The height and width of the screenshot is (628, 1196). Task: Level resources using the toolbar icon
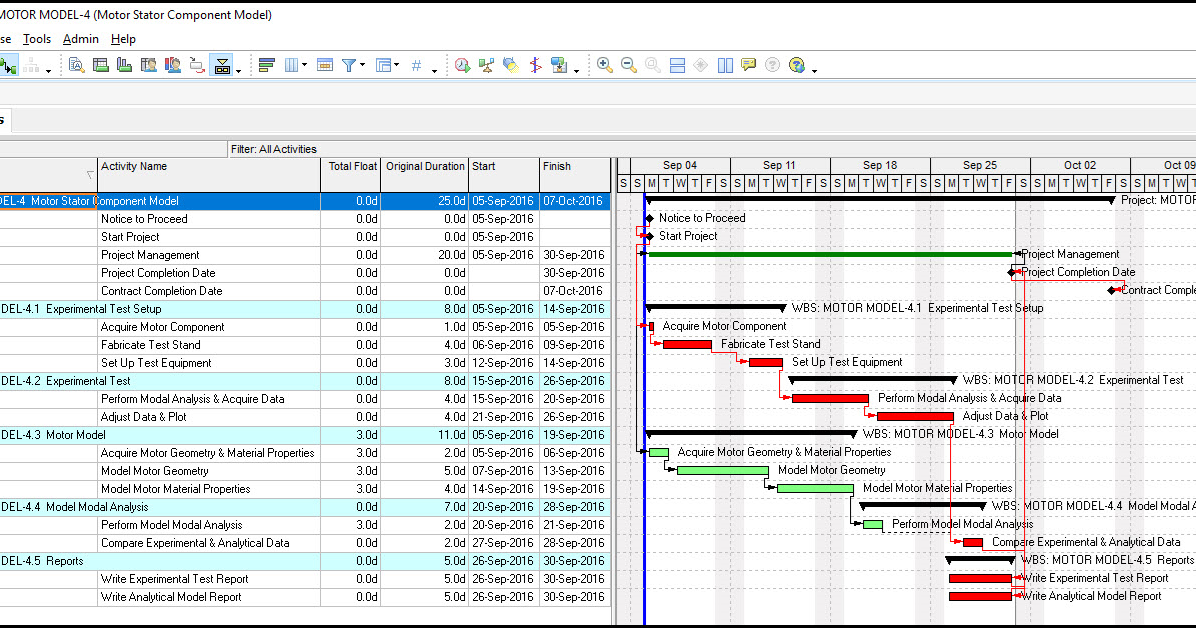(486, 64)
